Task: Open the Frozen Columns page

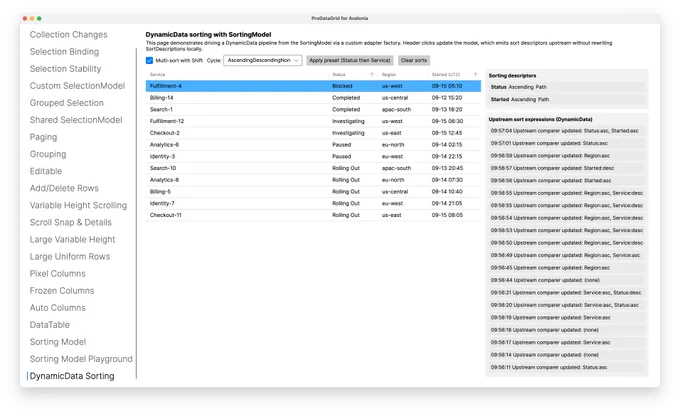Action: point(62,290)
